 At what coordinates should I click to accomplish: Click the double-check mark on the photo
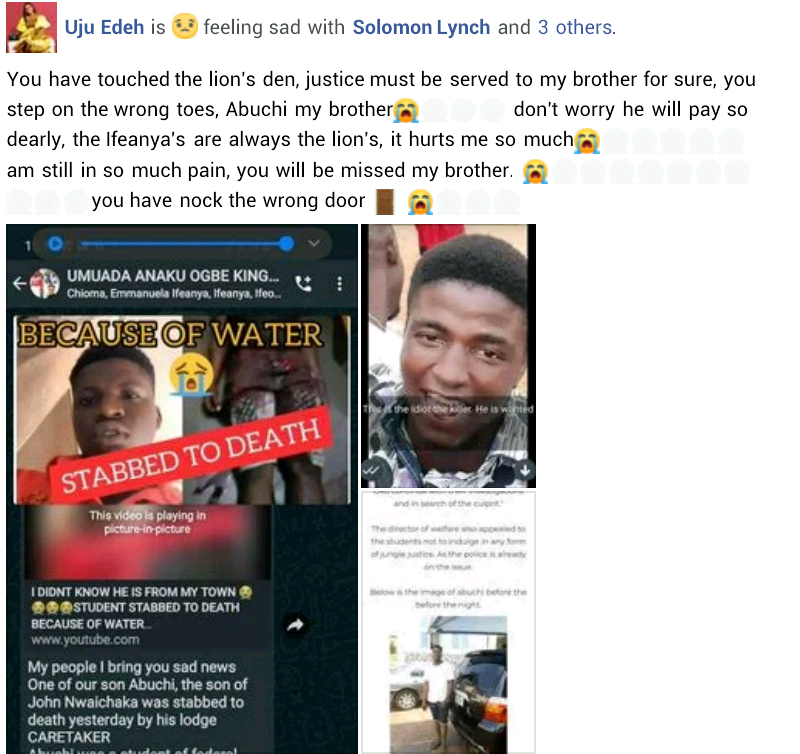(x=372, y=470)
